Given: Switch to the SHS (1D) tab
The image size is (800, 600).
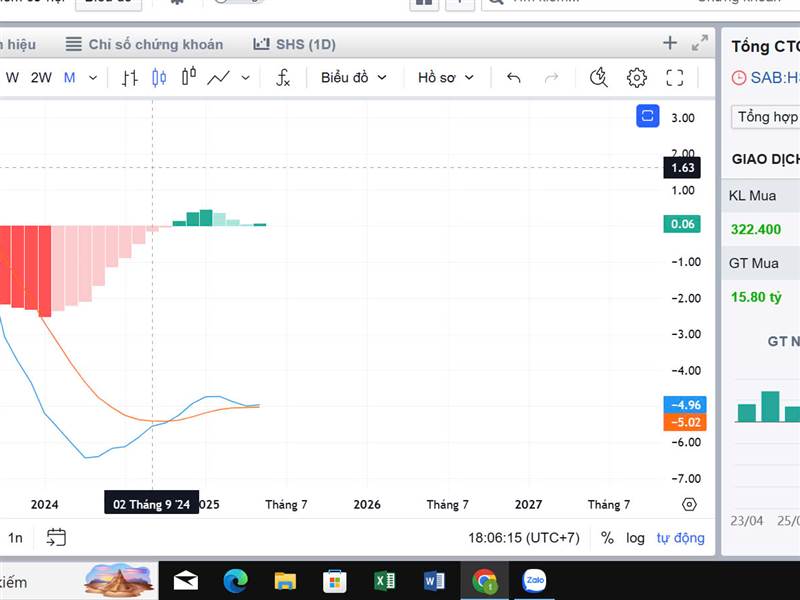Looking at the screenshot, I should [x=294, y=44].
